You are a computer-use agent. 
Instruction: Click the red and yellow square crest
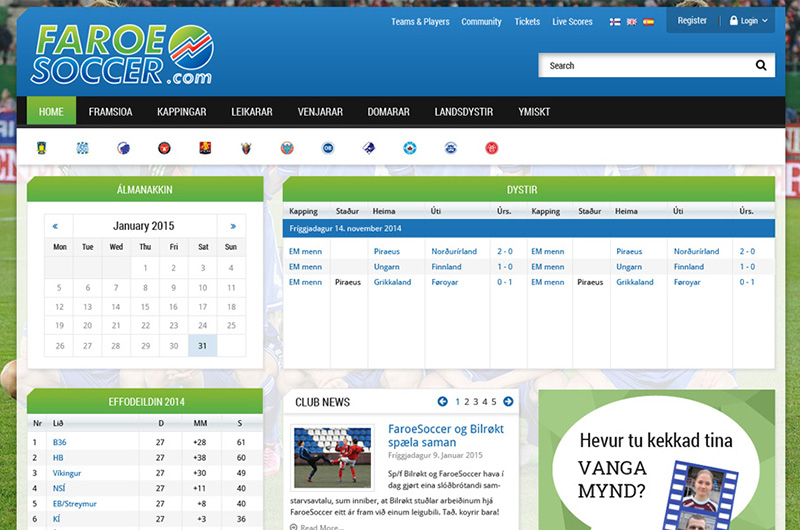[205, 148]
